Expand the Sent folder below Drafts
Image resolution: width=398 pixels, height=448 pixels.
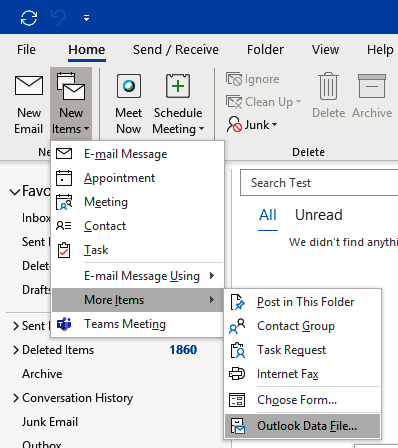click(x=16, y=326)
